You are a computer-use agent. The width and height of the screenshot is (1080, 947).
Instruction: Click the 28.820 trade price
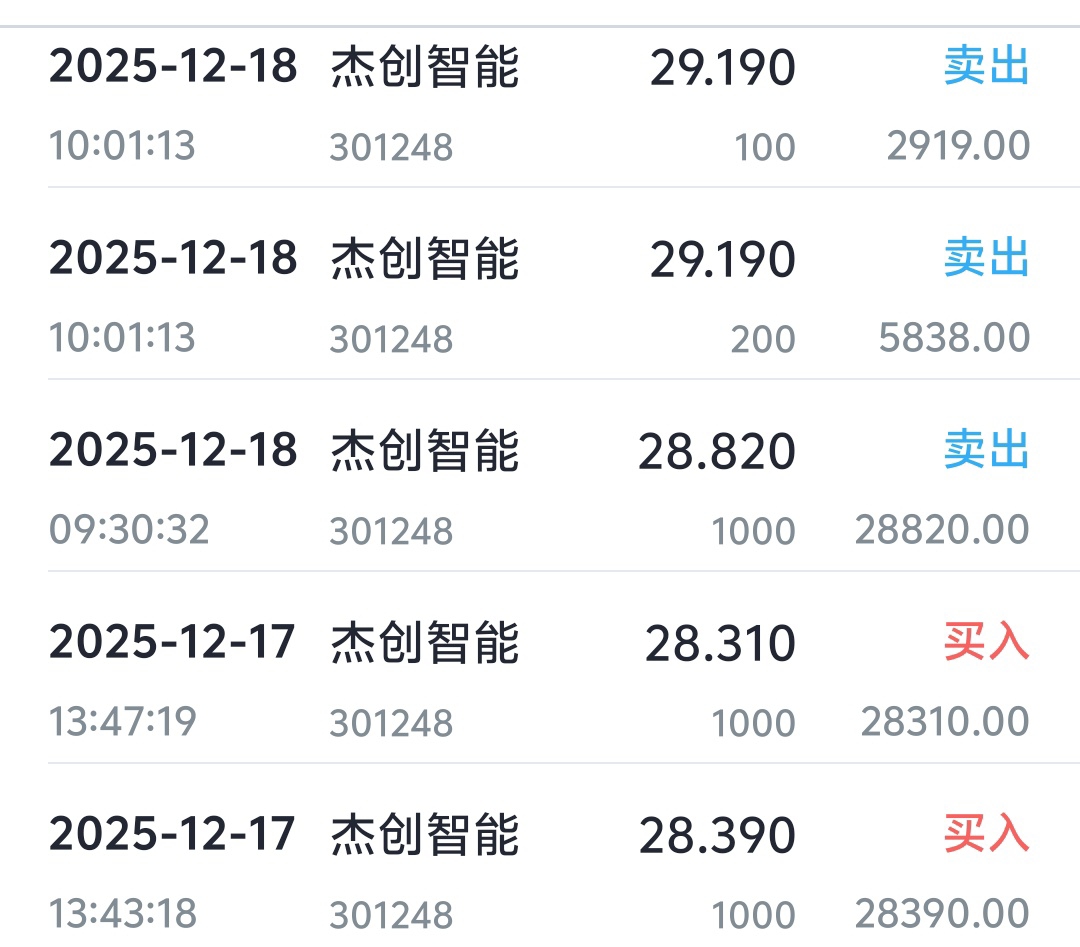tap(717, 452)
